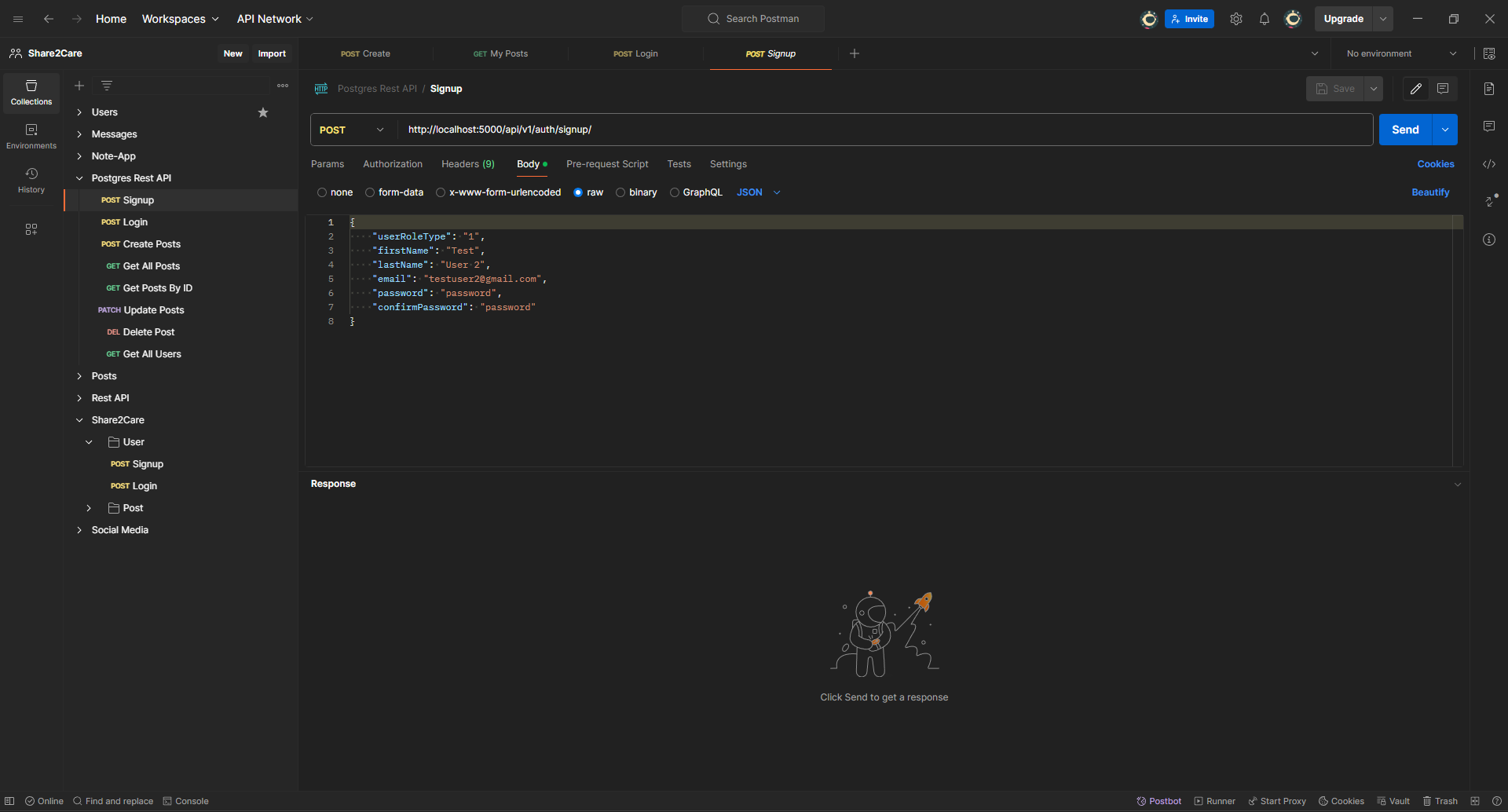This screenshot has height=812, width=1508.
Task: Click the Search Postman box
Action: (753, 19)
